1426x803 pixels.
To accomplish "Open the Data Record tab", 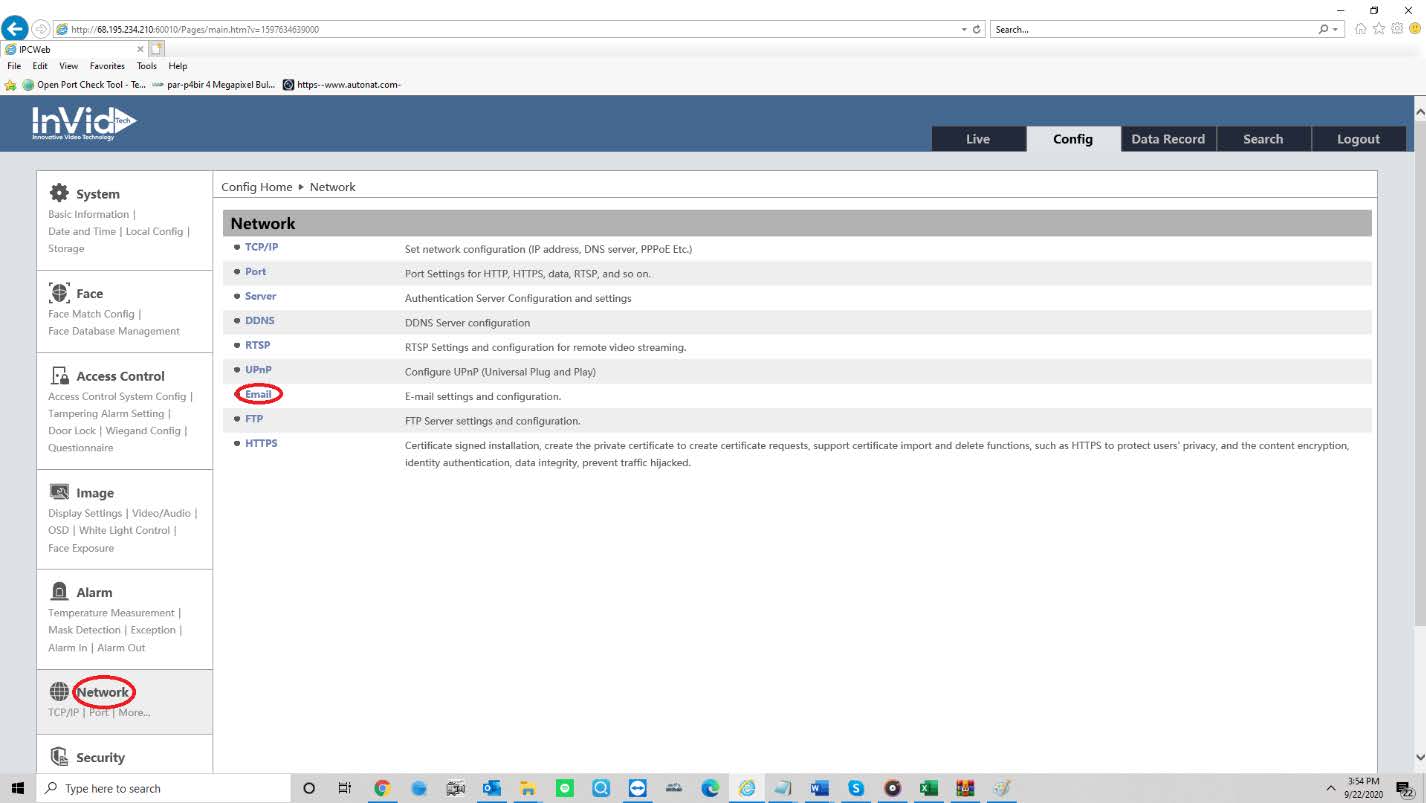I will 1167,139.
